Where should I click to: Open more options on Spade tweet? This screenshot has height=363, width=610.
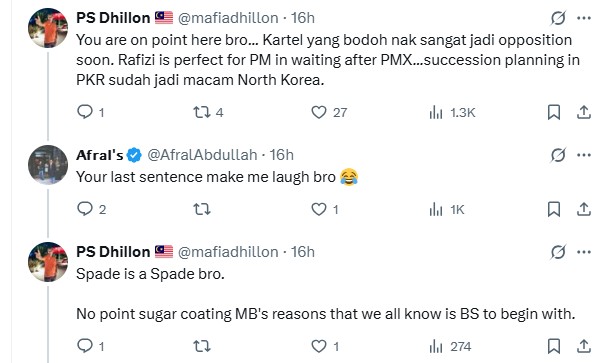pos(584,252)
